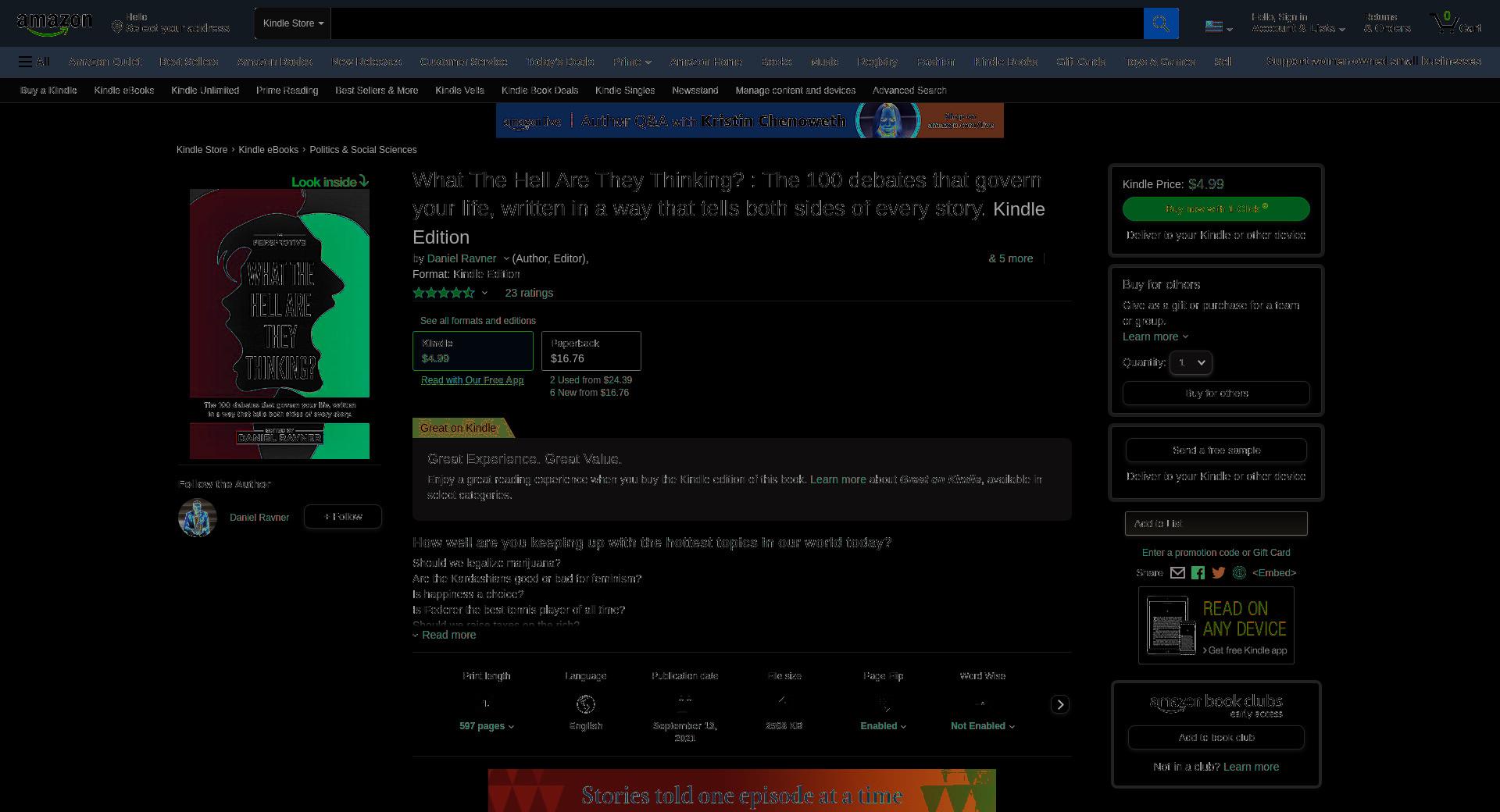The width and height of the screenshot is (1500, 812).
Task: Click the US flag language selector
Action: coord(1218,27)
